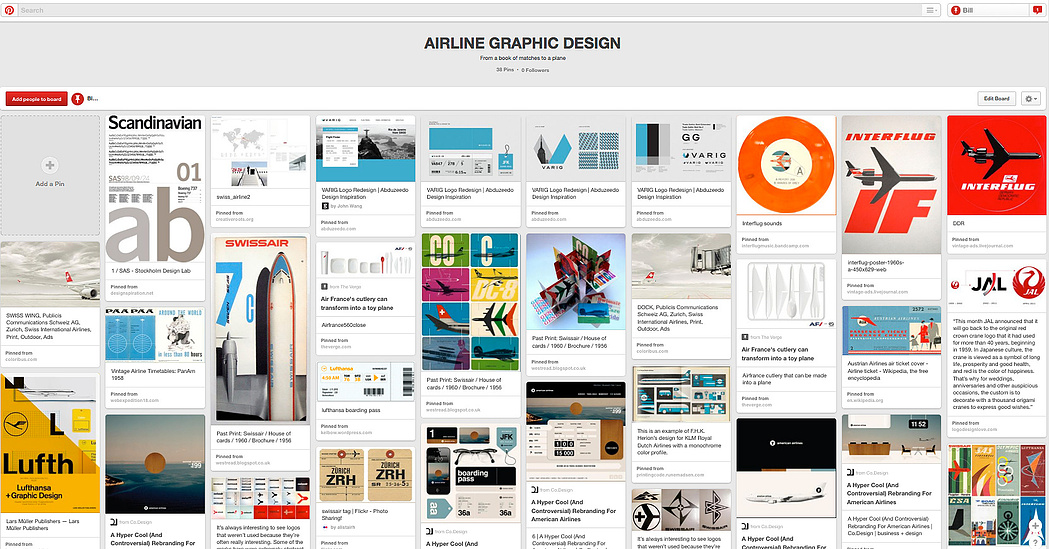Open the swiss_airline2 map pin image
This screenshot has height=549, width=1049.
tap(260, 152)
